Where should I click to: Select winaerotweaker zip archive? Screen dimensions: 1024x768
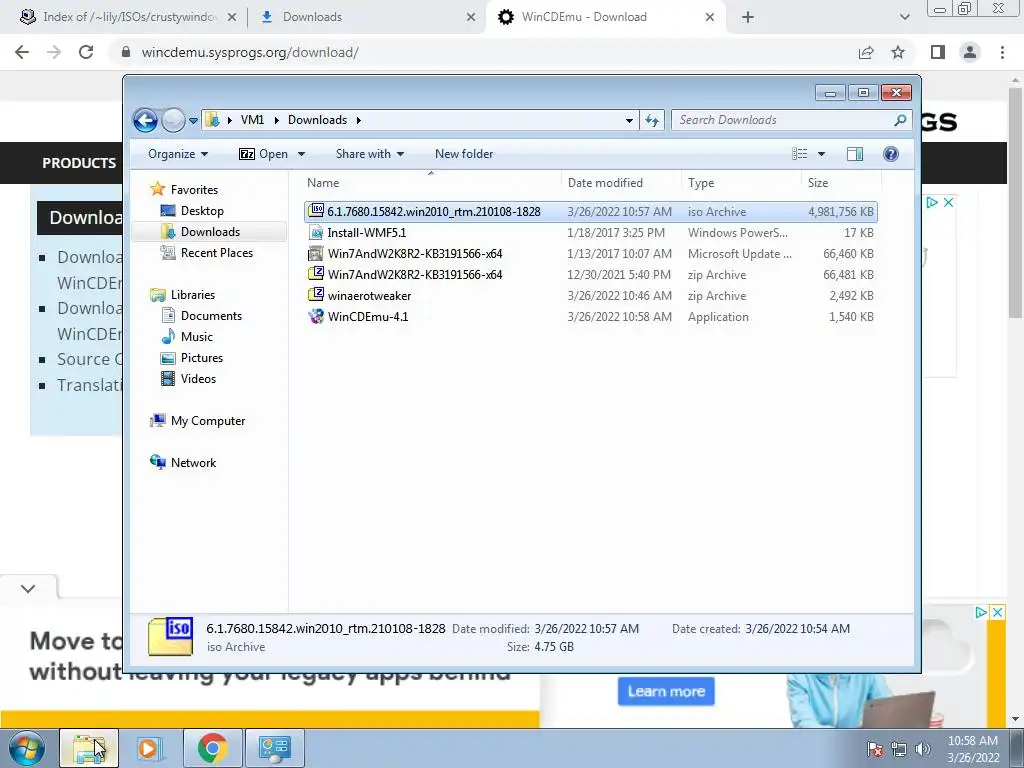591,296
